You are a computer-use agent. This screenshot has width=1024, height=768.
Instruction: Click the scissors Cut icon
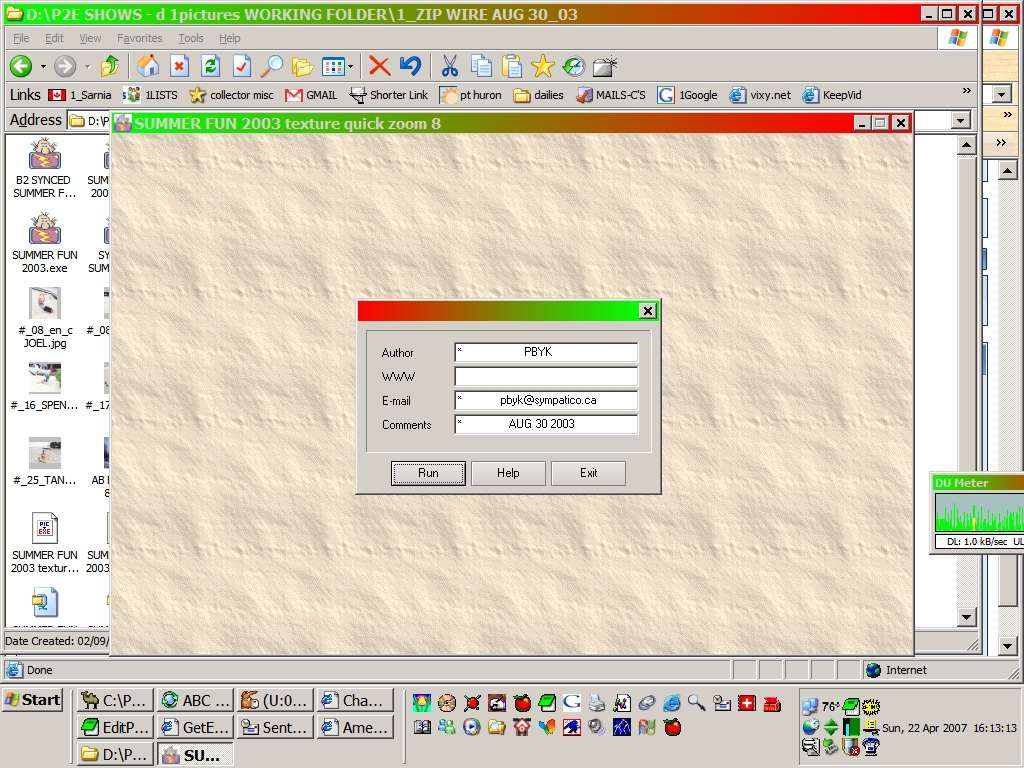pos(450,66)
